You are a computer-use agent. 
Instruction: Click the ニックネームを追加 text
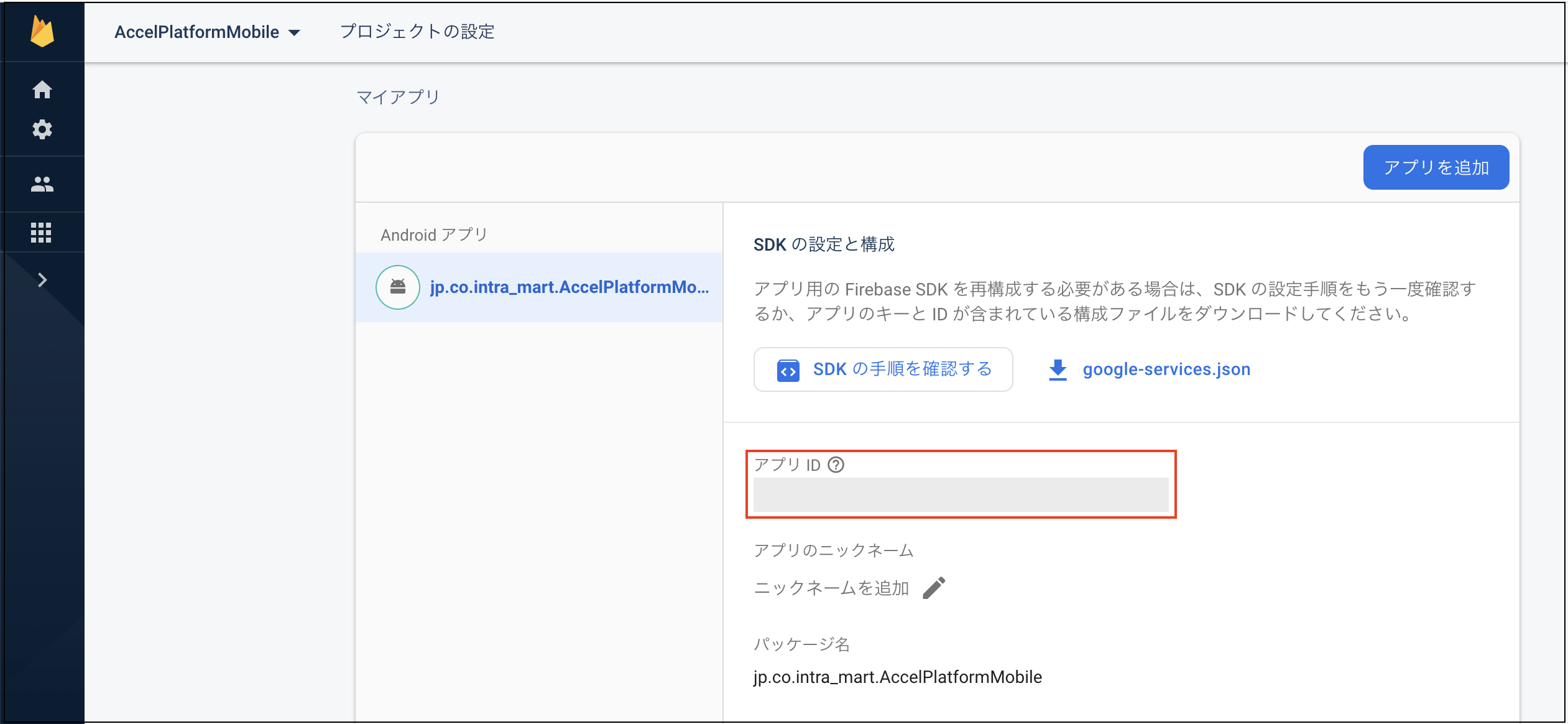[831, 588]
